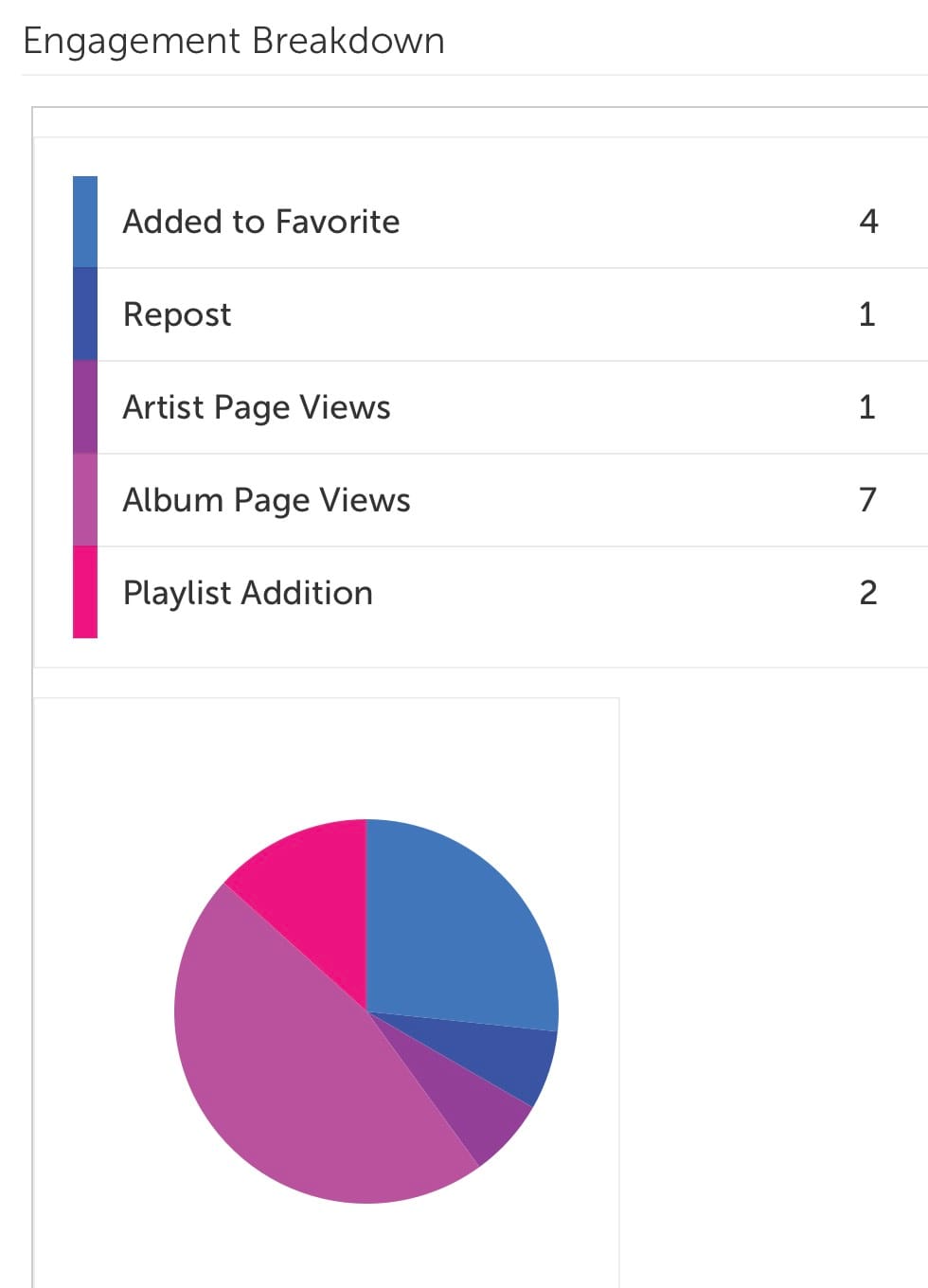Click the Repost row count value
The width and height of the screenshot is (928, 1288).
pos(866,314)
